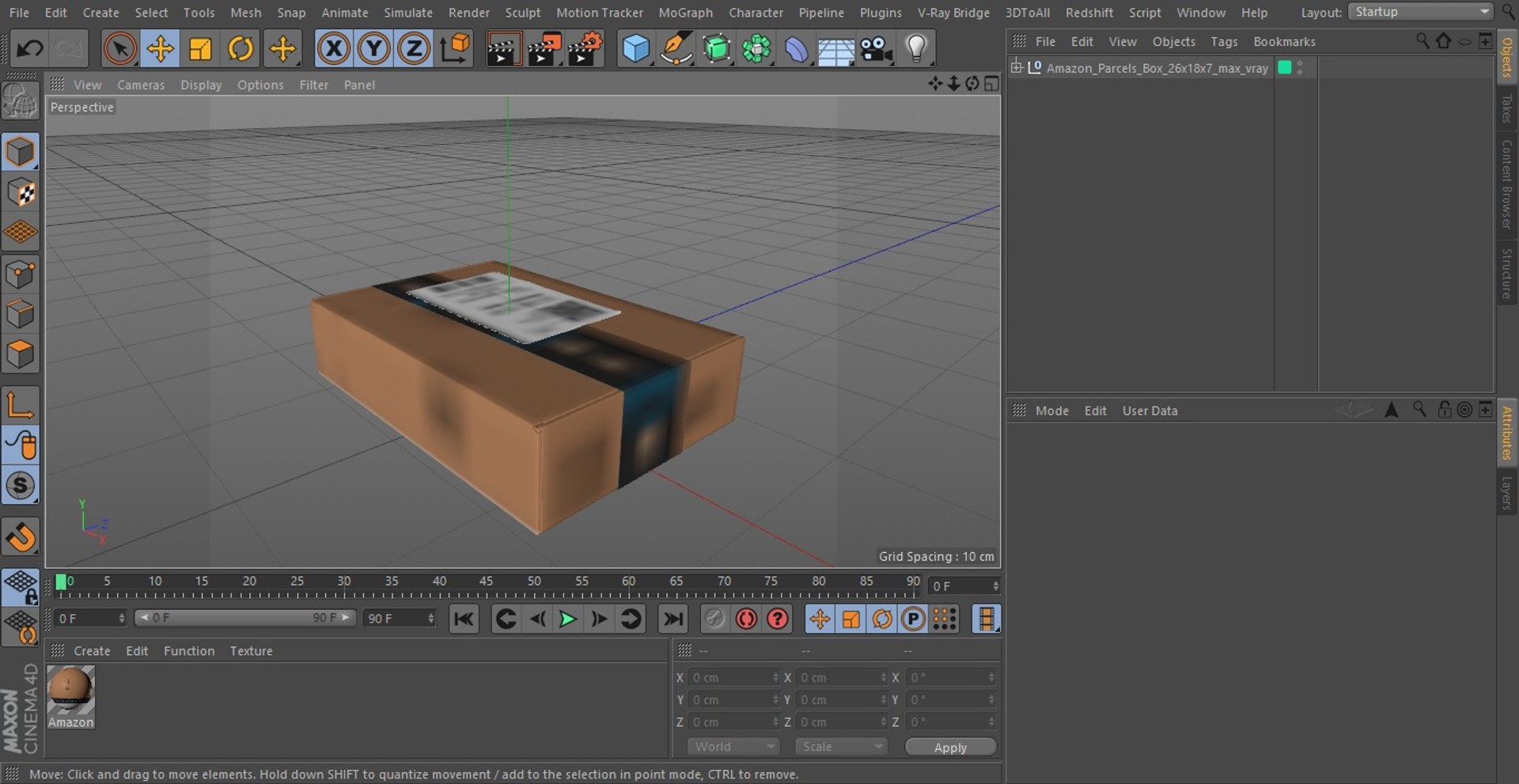Toggle coordinate system icon
Image resolution: width=1519 pixels, height=784 pixels.
pos(455,49)
